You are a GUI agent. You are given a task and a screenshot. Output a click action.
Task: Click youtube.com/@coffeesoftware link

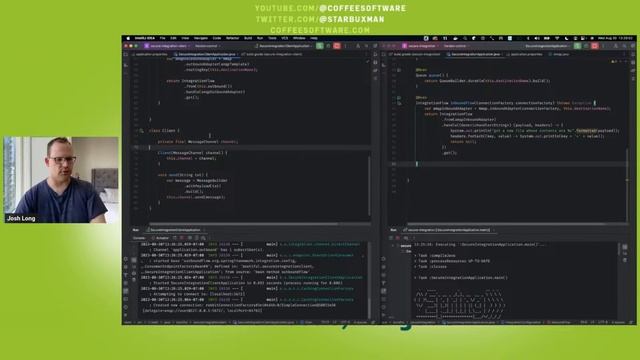click(331, 8)
